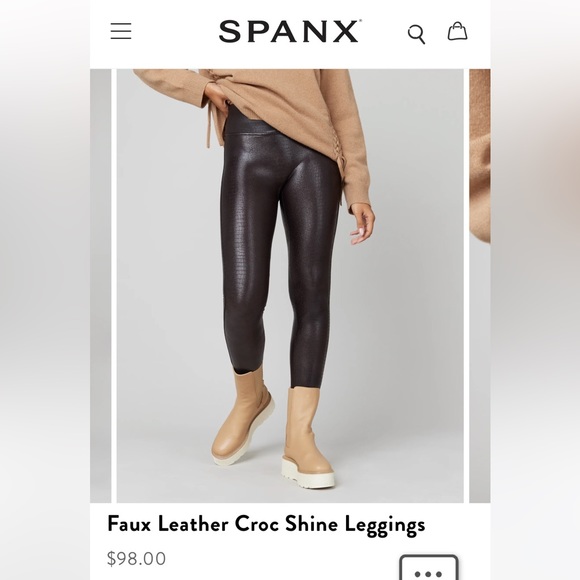Click the $98.00 price text

(x=136, y=559)
